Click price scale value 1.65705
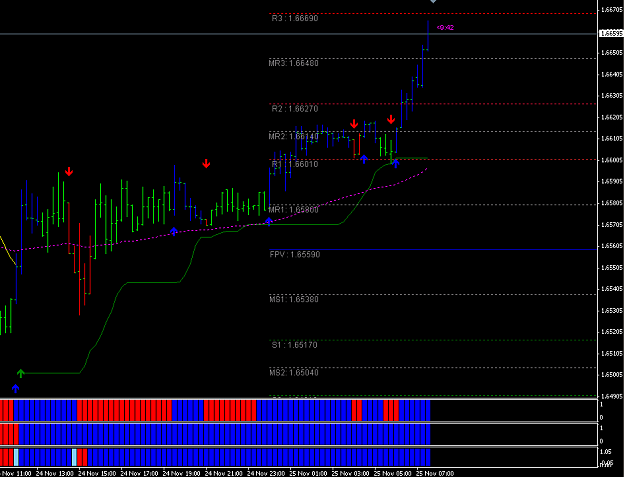Viewport: 625px width, 477px height. tap(611, 225)
